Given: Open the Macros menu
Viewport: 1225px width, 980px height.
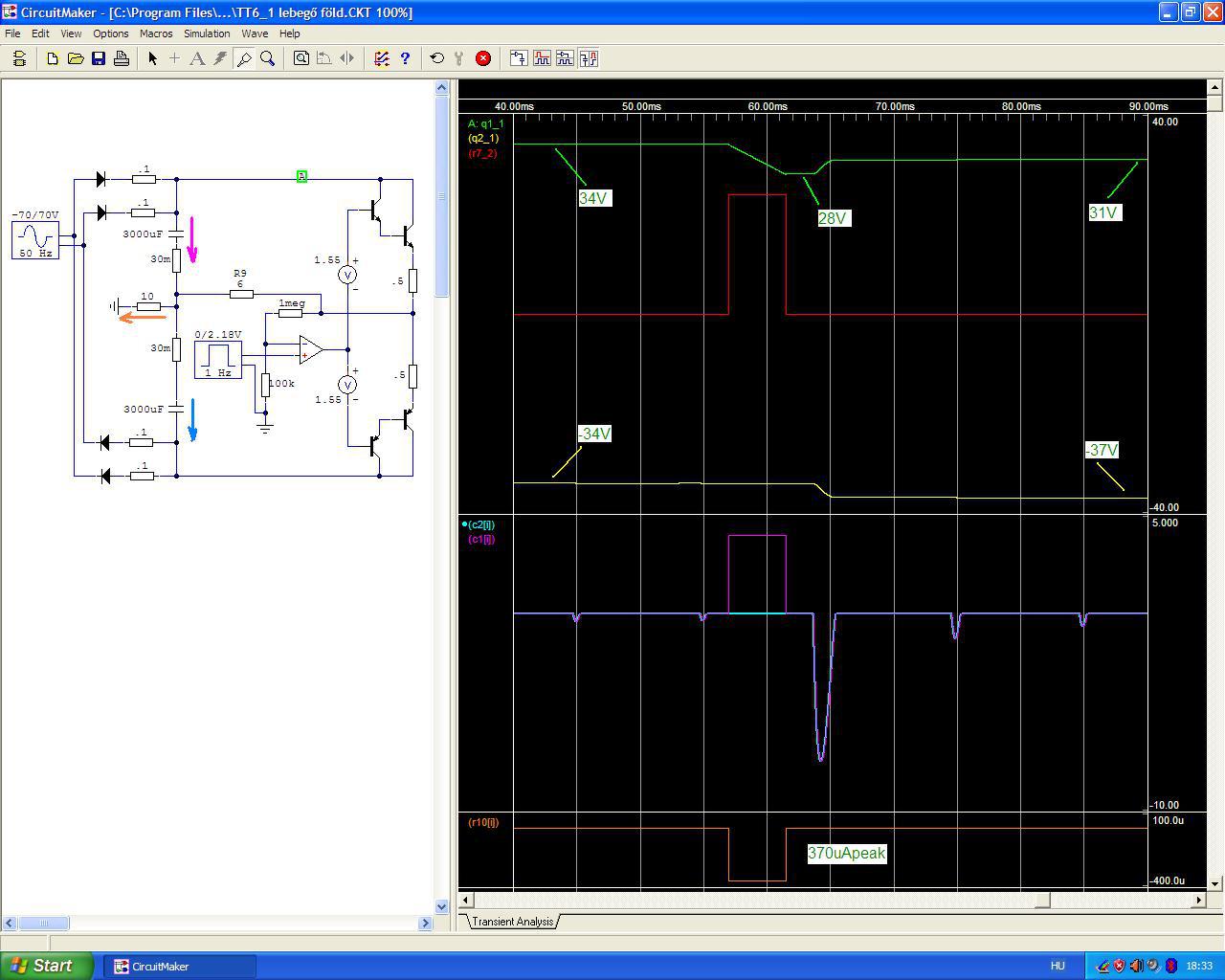Looking at the screenshot, I should tap(156, 33).
